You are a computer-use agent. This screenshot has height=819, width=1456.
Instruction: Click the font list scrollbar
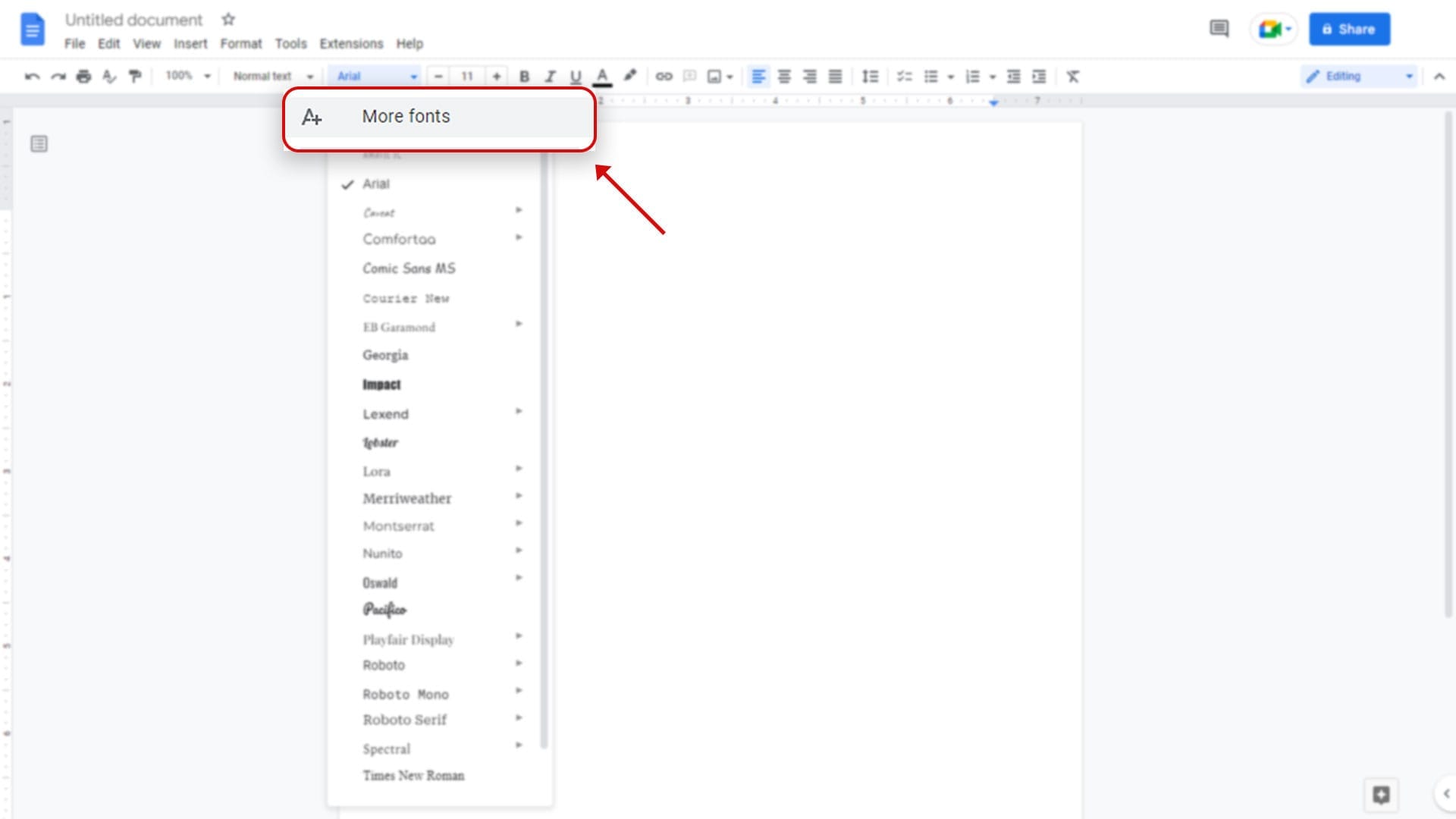pyautogui.click(x=544, y=450)
